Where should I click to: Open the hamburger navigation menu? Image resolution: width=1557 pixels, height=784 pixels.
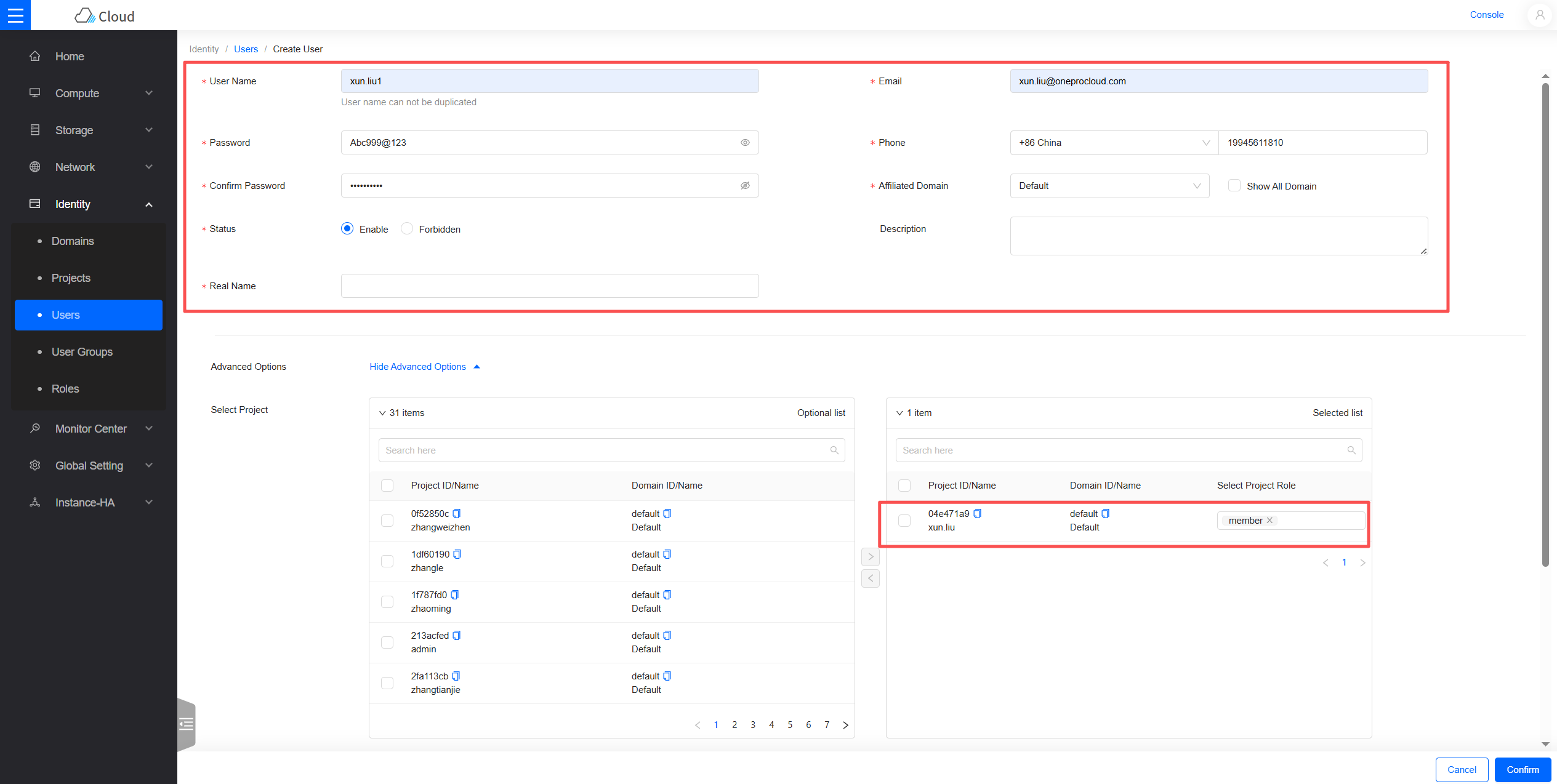point(15,15)
